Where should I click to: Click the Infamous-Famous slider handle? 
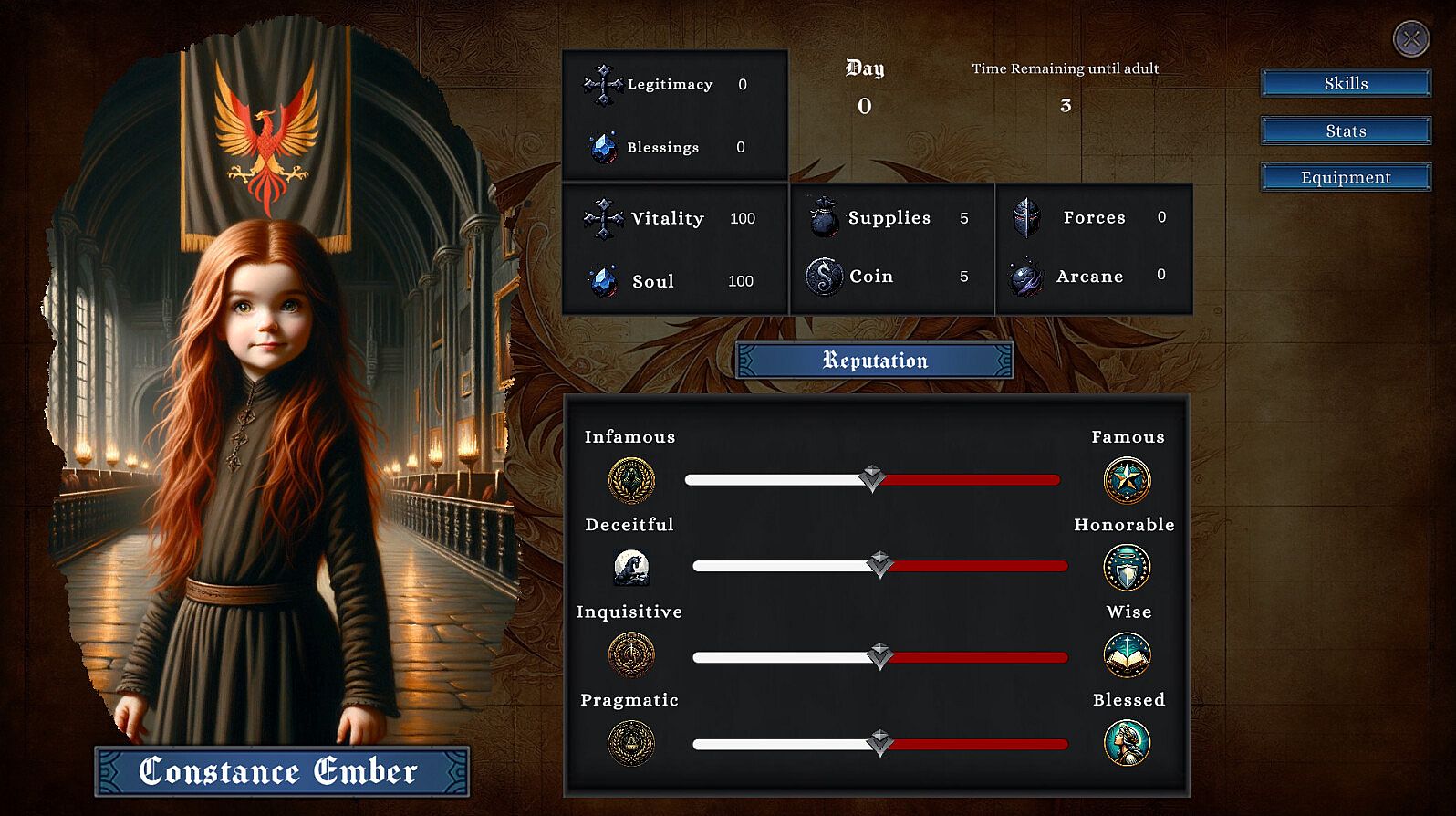[872, 478]
